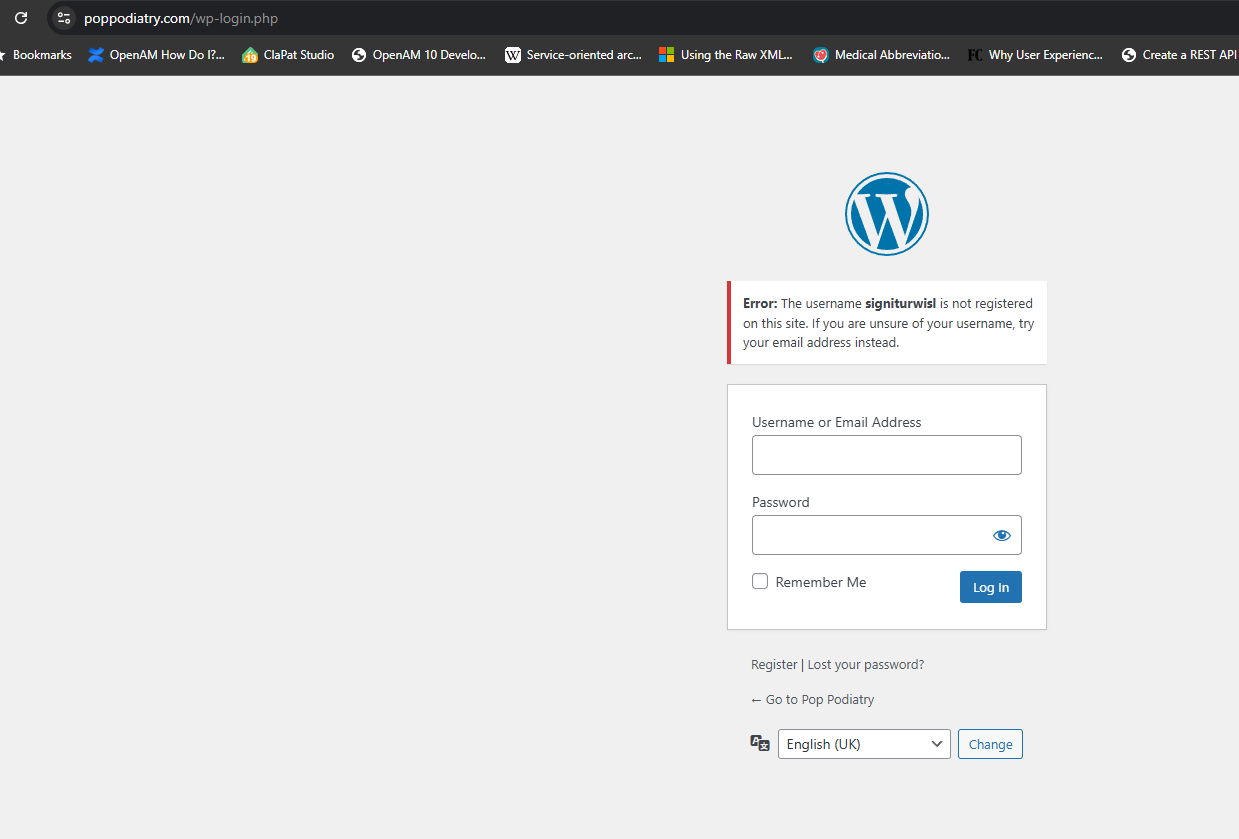Click the username signiturwisl in the error message
The height and width of the screenshot is (839, 1239).
(900, 303)
